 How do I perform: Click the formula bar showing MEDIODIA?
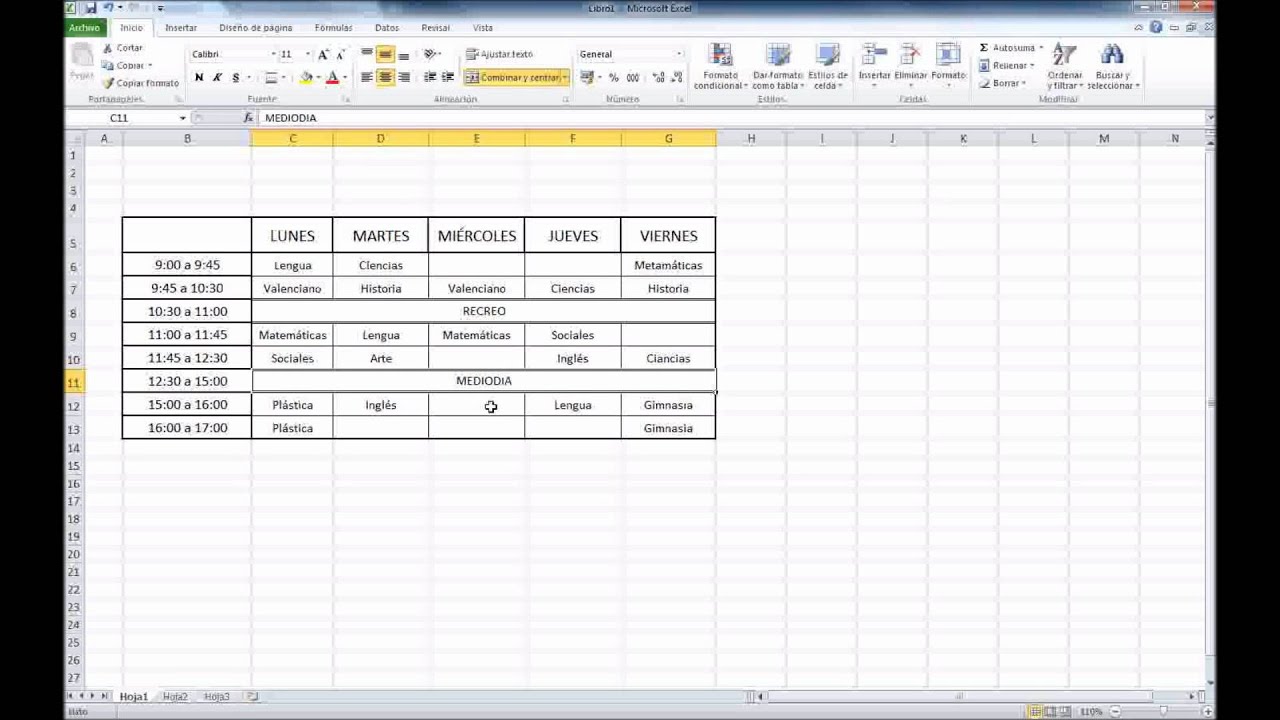coord(730,118)
